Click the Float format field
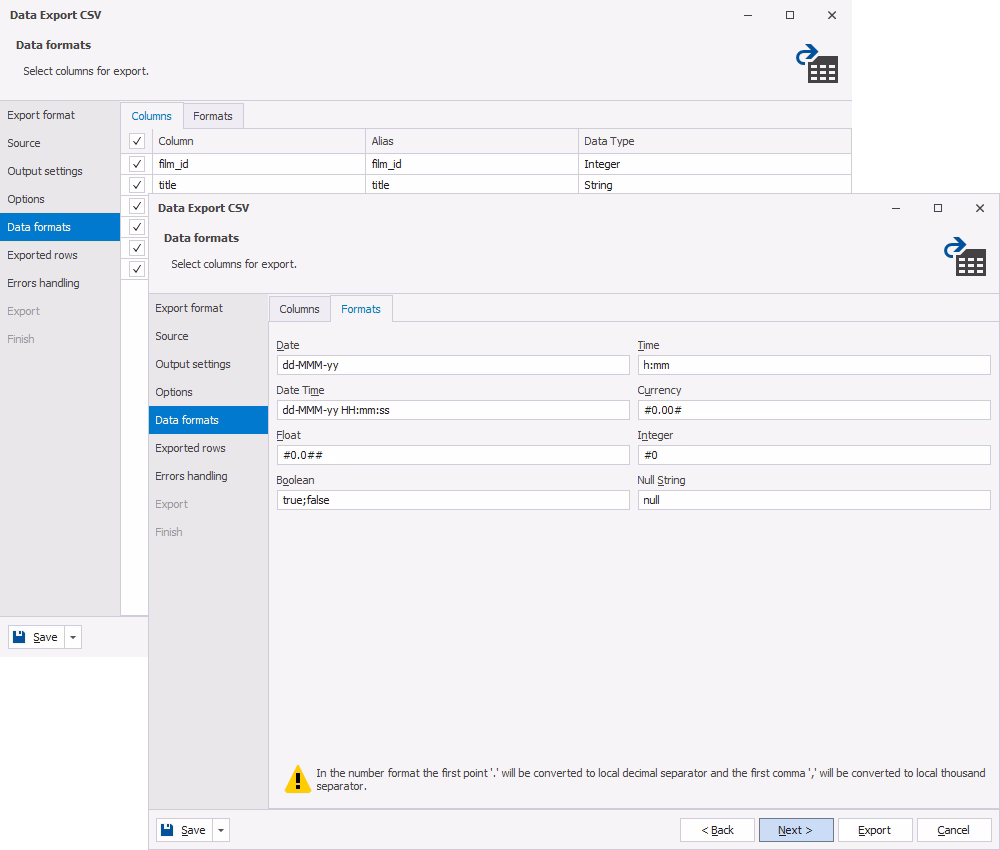The width and height of the screenshot is (1000, 850). (x=453, y=455)
